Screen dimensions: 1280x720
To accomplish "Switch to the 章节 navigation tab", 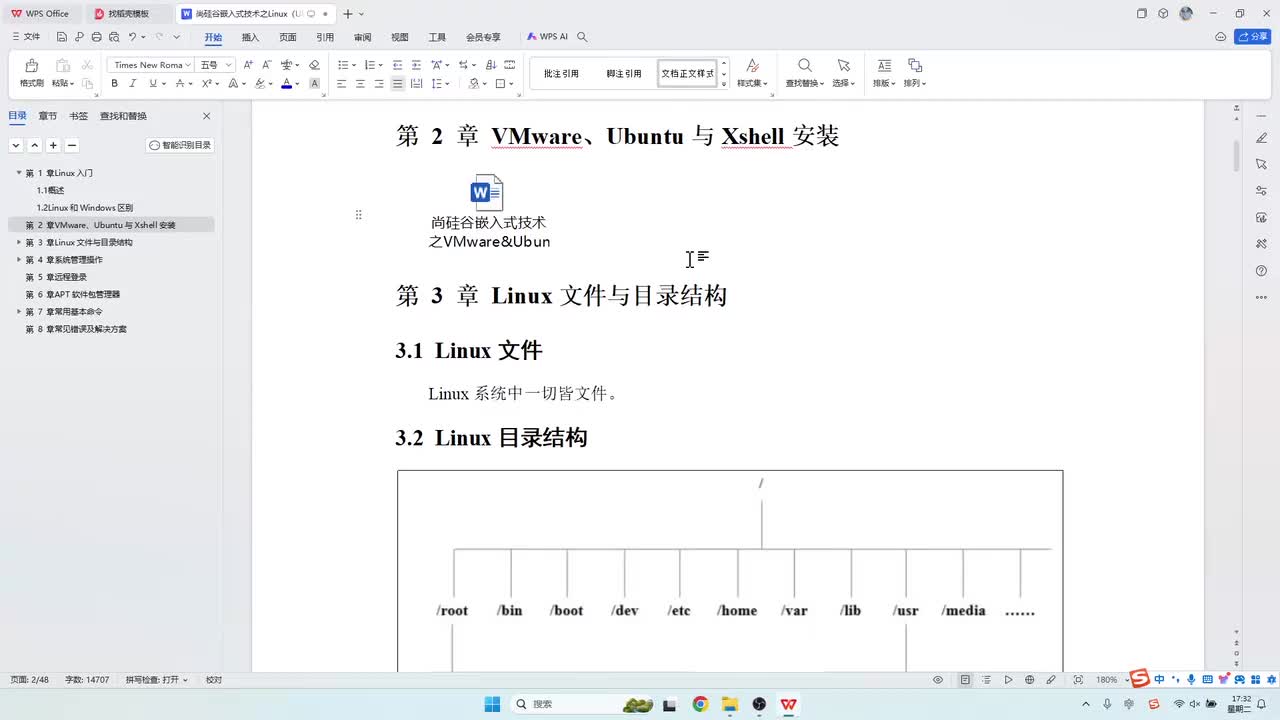I will (48, 116).
